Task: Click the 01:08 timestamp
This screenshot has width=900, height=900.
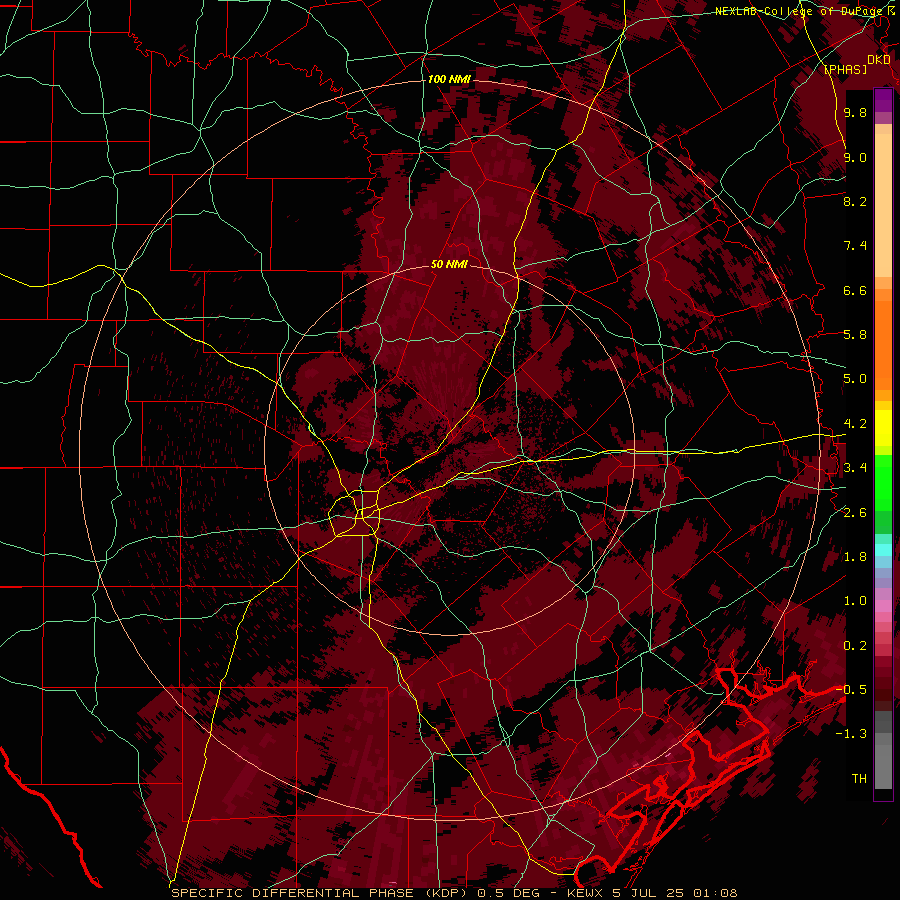Action: (x=715, y=893)
